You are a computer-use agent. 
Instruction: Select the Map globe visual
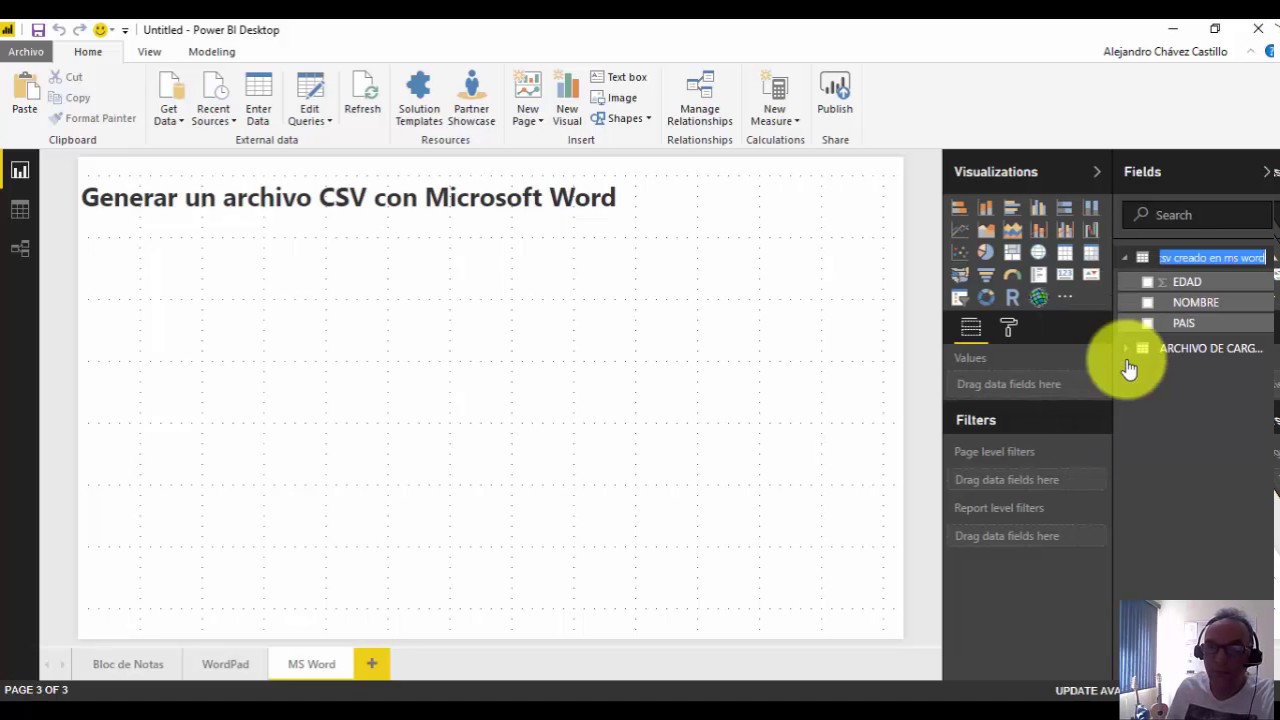coord(1038,253)
